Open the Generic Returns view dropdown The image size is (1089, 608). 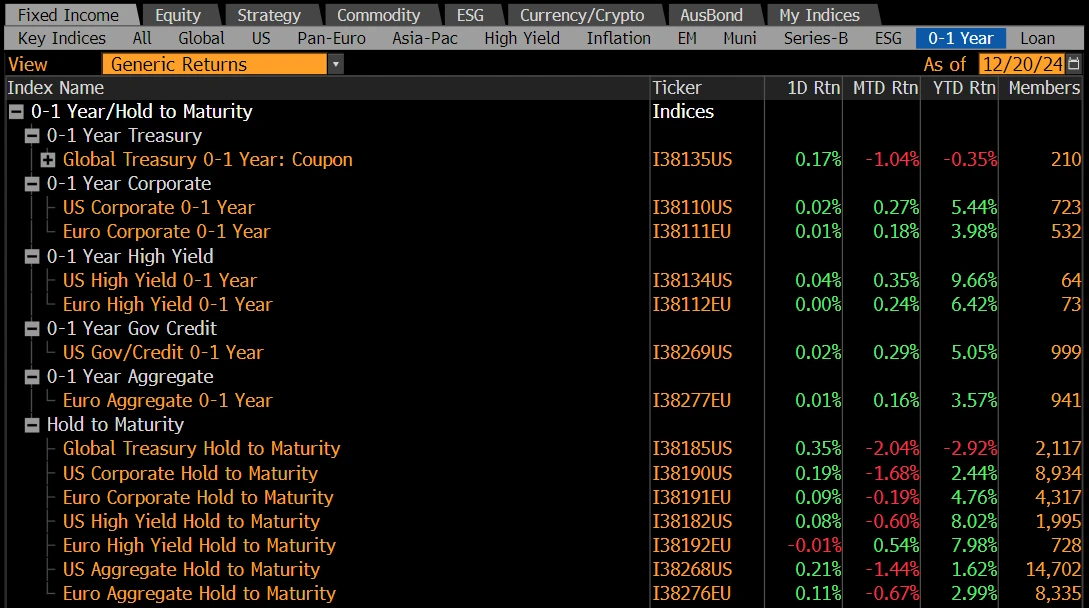coord(336,64)
